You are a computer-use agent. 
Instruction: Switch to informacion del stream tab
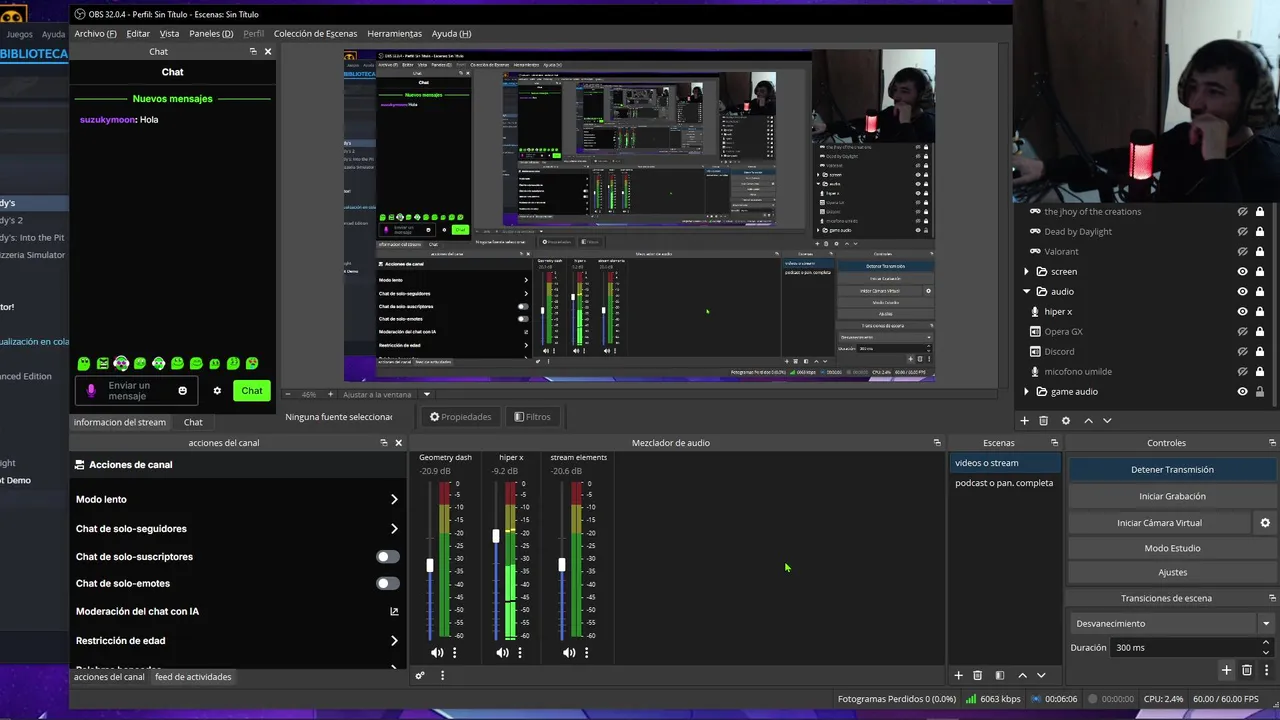120,422
